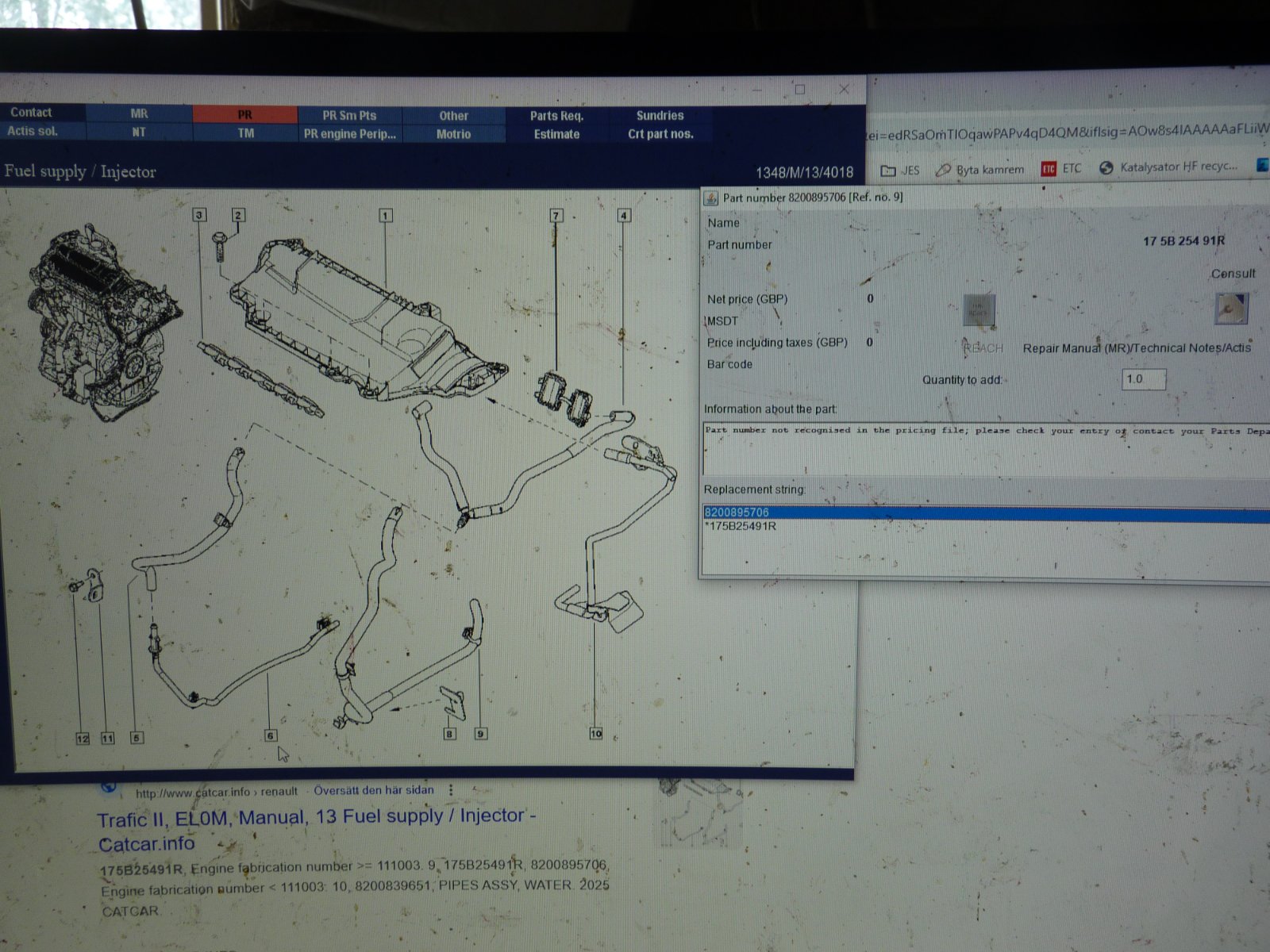Select the MR tab

point(139,113)
